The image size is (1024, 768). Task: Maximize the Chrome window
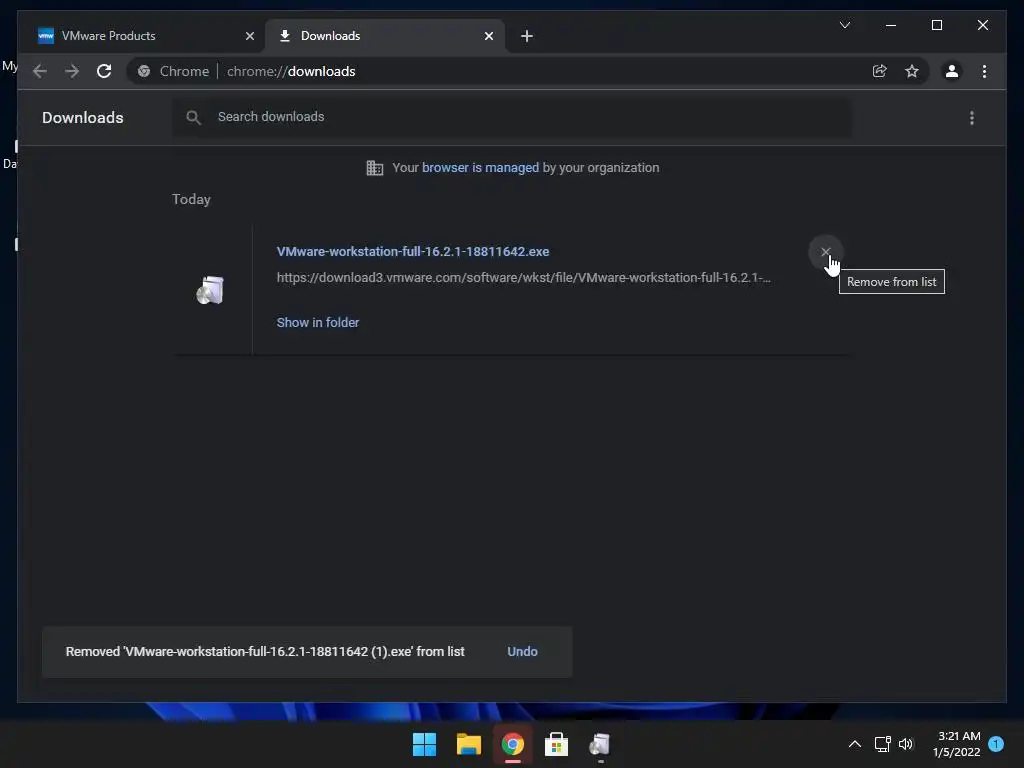936,25
